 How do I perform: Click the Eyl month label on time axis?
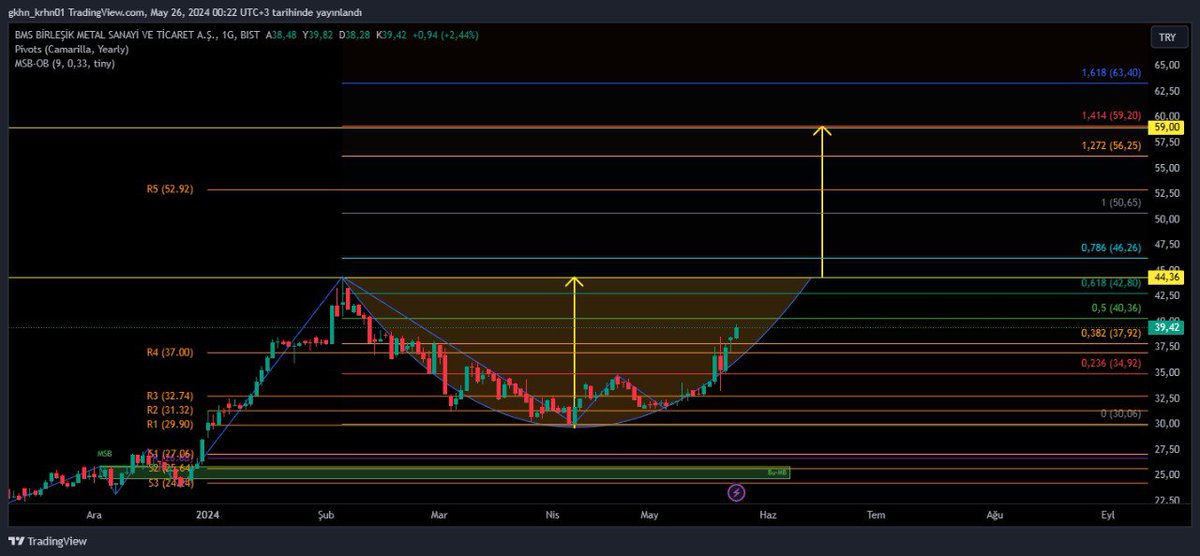tap(1108, 514)
